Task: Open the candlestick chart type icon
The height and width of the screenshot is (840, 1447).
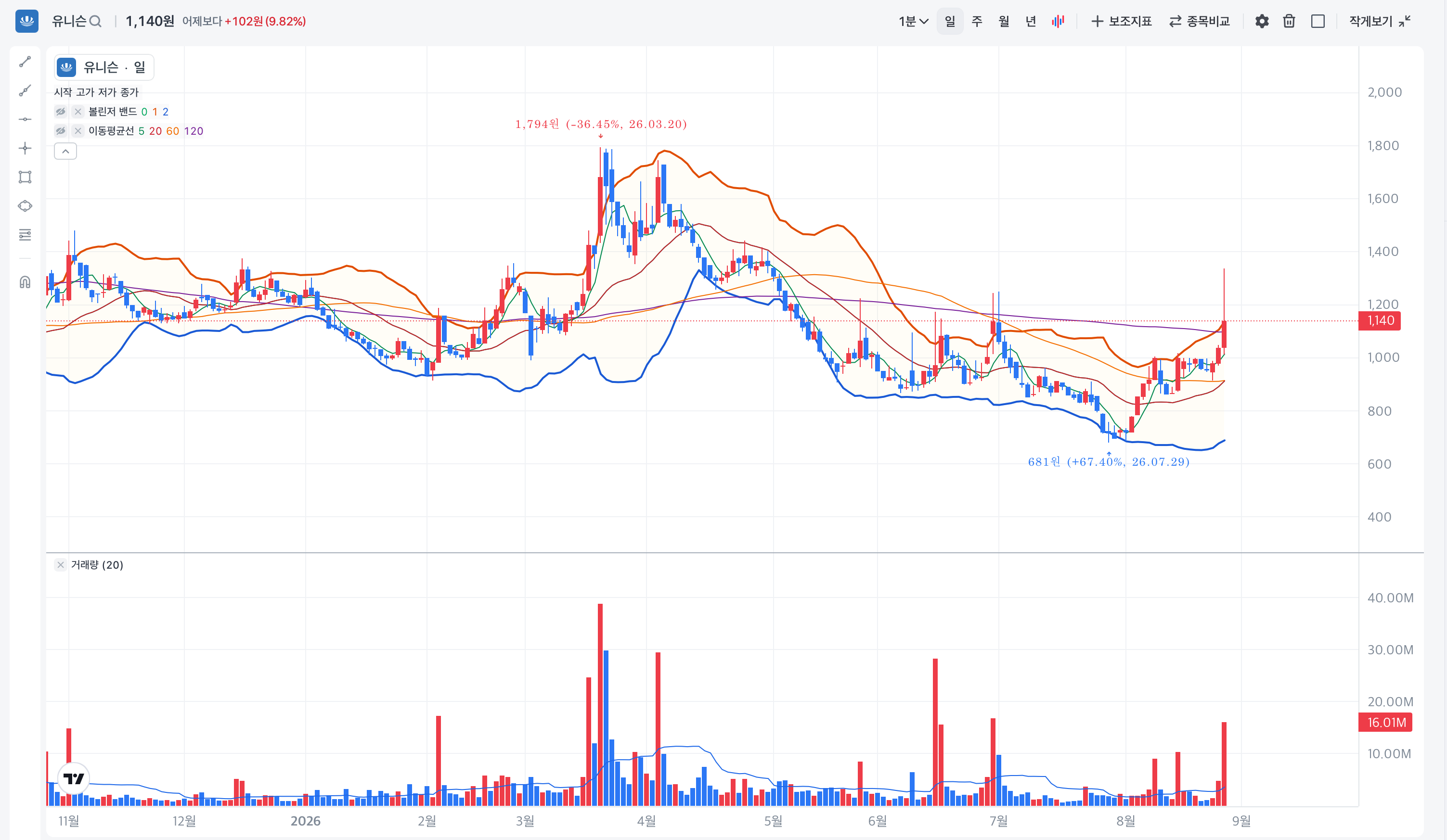Action: click(1058, 21)
